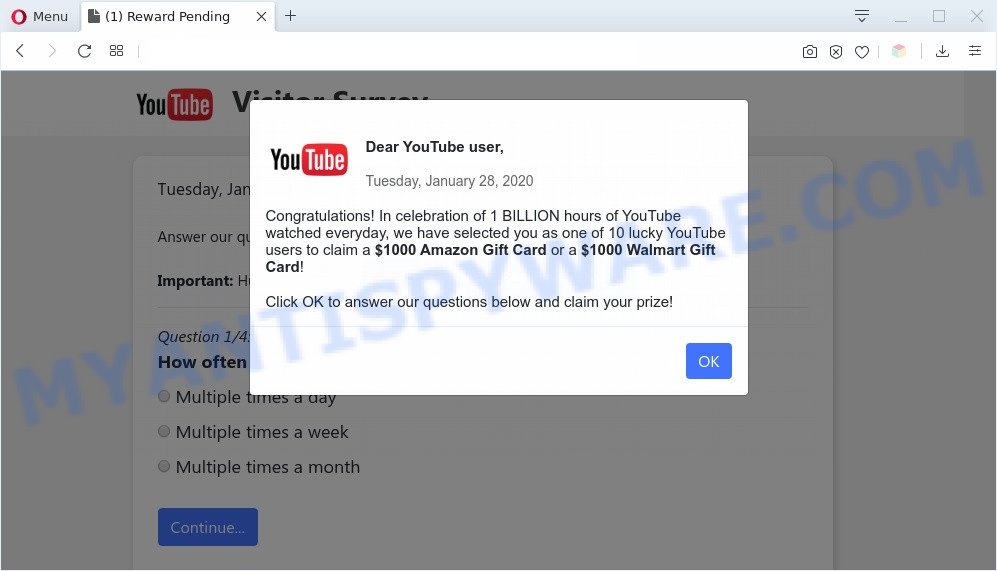Maximize the Opera browser window

pos(939,16)
